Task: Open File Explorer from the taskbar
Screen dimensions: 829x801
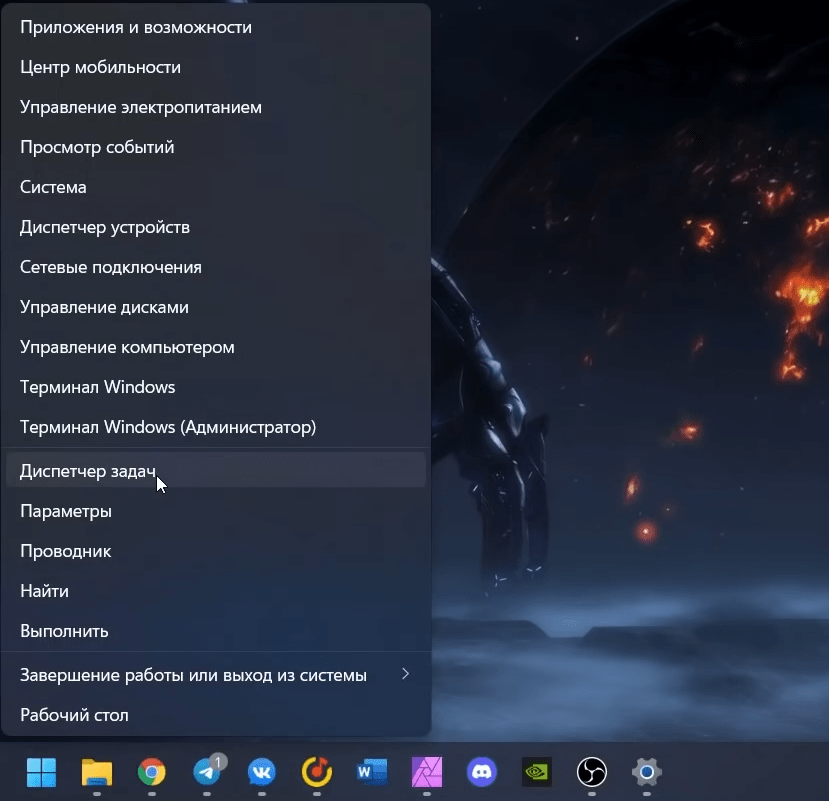Action: click(96, 772)
